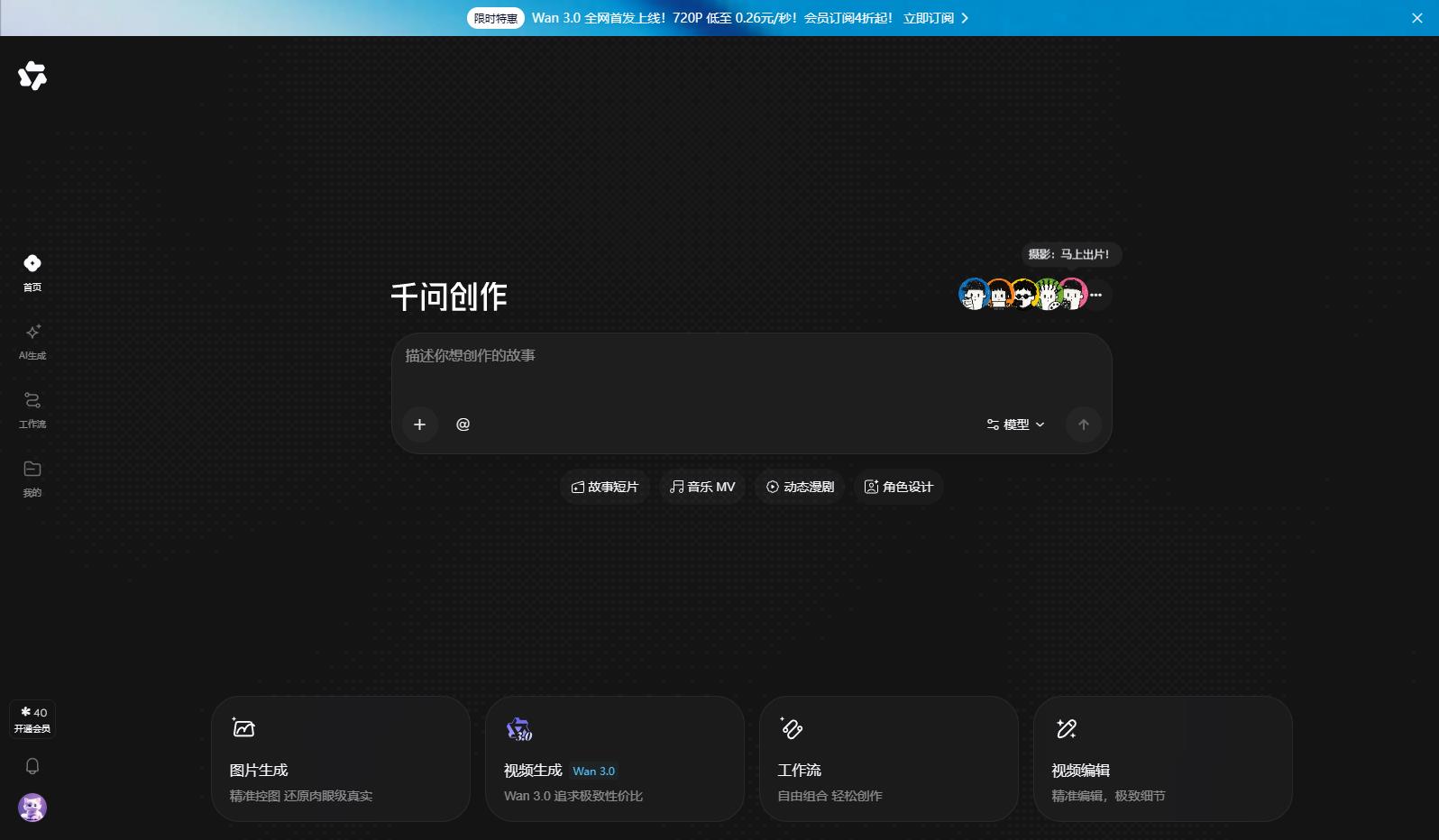Open the 视频编辑 card
Viewport: 1439px width, 840px height.
tap(1163, 759)
